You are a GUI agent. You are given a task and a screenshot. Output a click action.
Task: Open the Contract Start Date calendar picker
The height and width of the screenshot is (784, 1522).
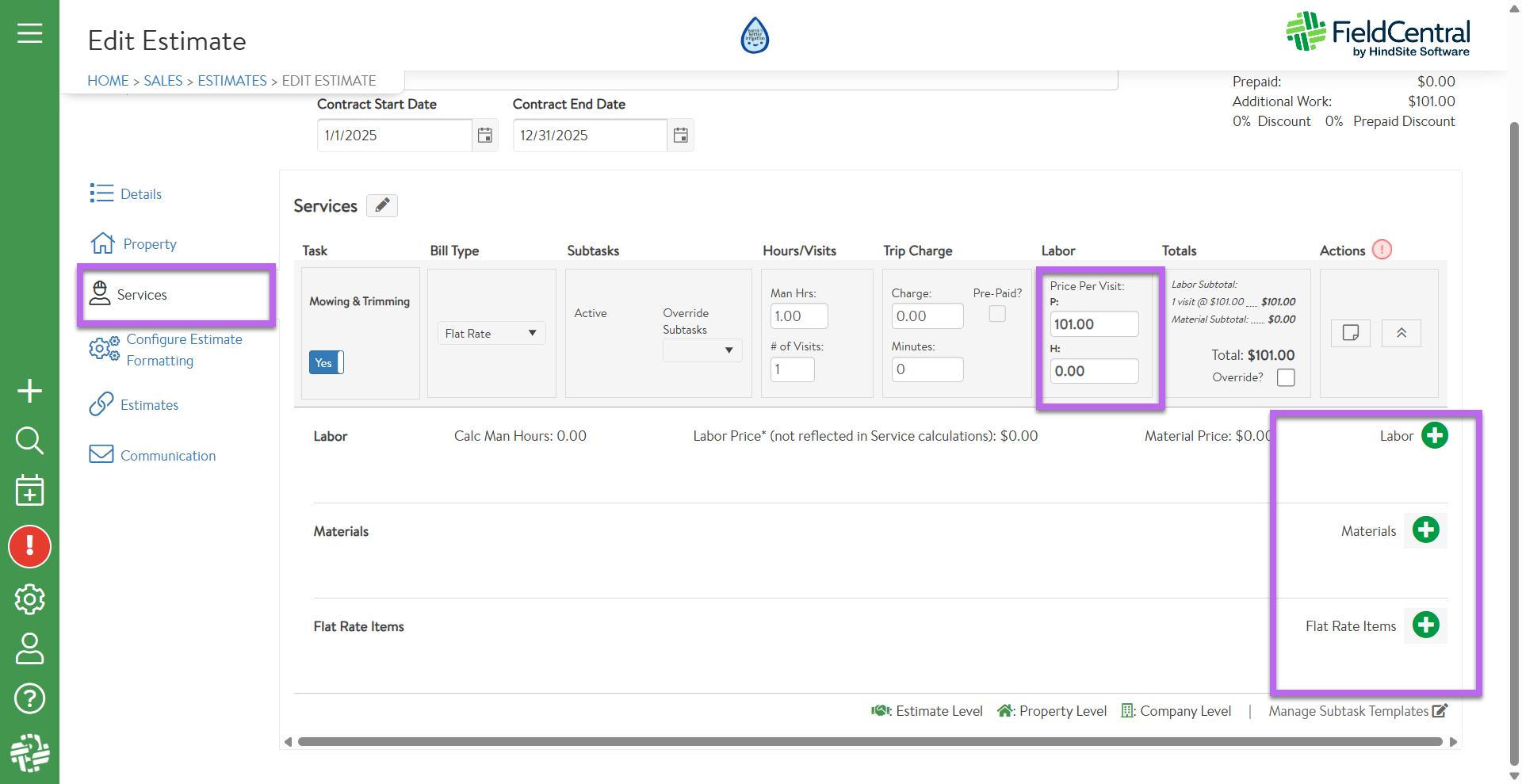(485, 136)
